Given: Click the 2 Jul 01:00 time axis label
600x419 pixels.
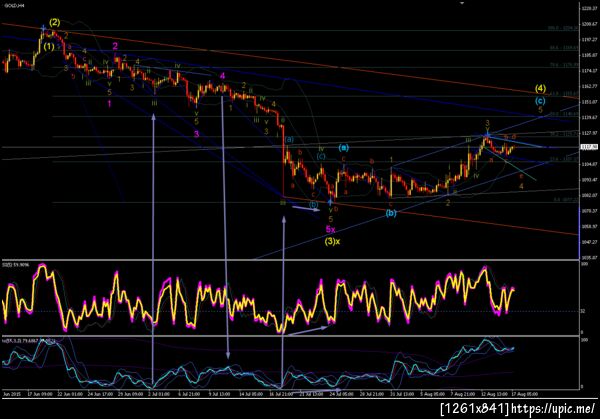Looking at the screenshot, I should point(159,394).
